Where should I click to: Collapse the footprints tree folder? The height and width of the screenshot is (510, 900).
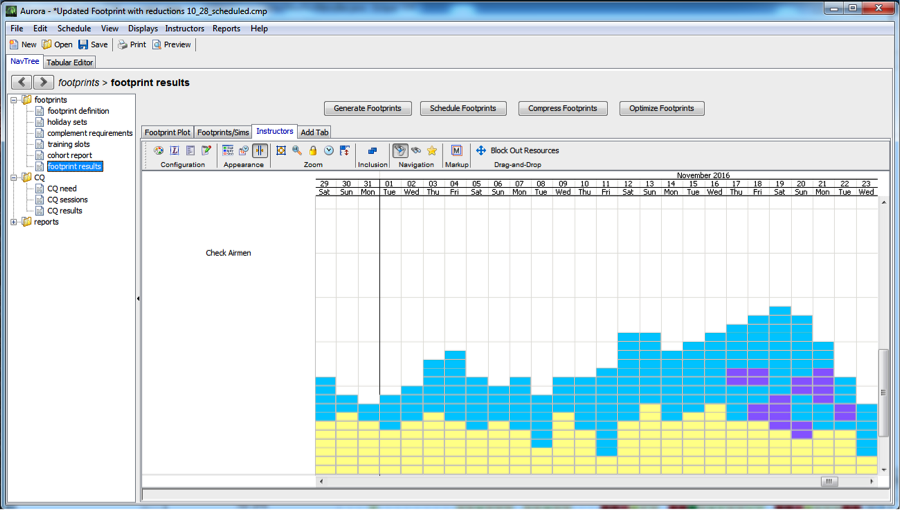14,100
